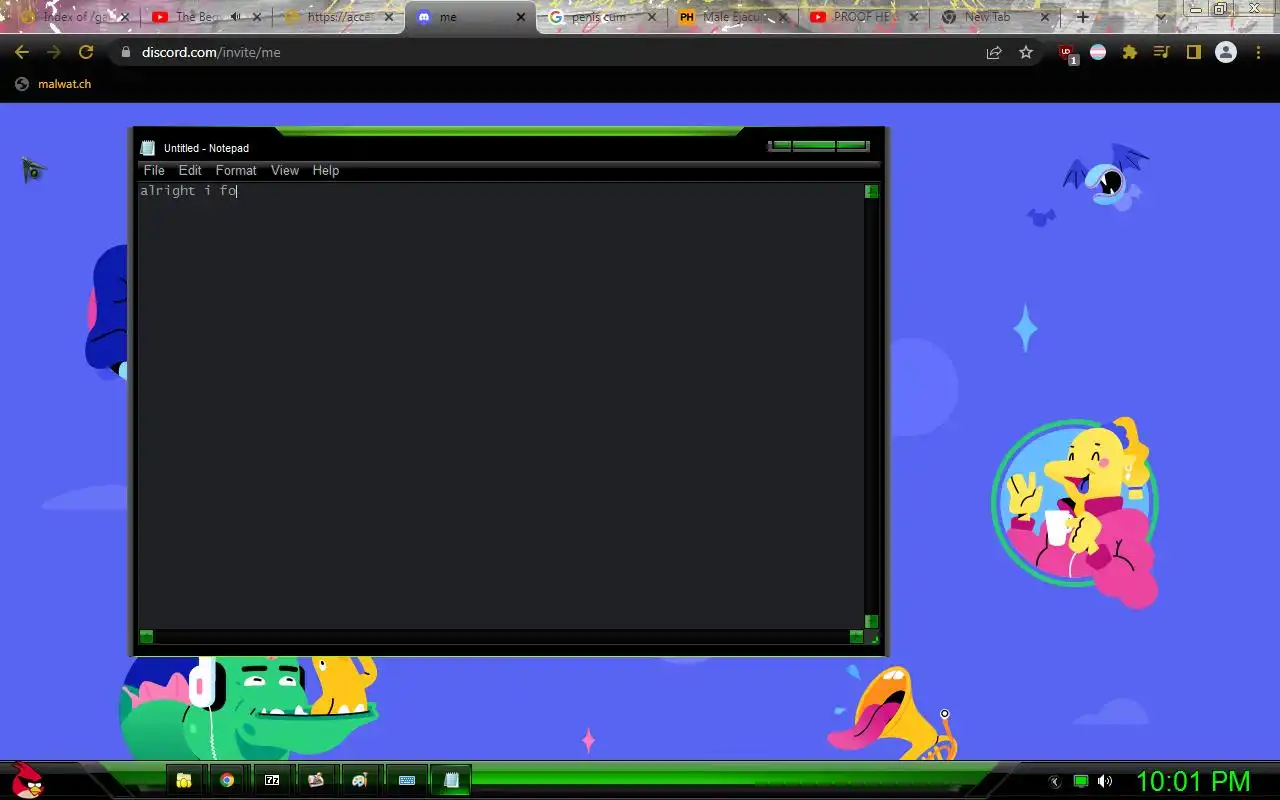Image resolution: width=1280 pixels, height=800 pixels.
Task: Open the Notepad View menu
Action: pyautogui.click(x=285, y=171)
